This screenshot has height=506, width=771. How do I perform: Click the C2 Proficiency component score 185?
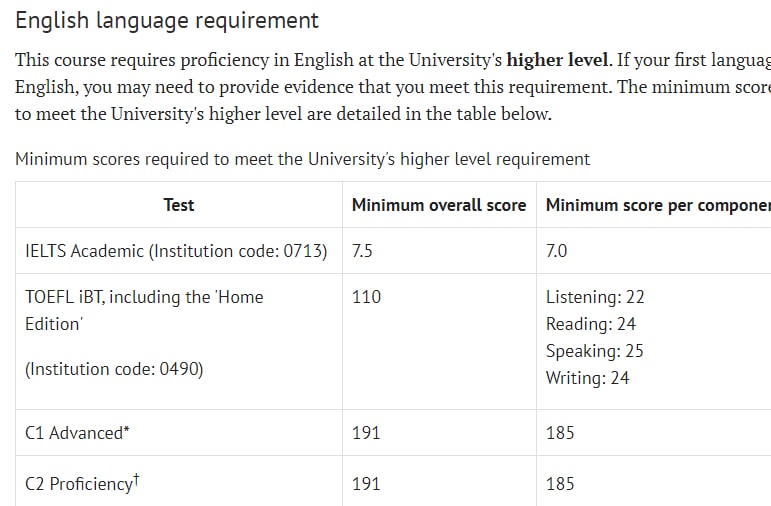pyautogui.click(x=560, y=484)
